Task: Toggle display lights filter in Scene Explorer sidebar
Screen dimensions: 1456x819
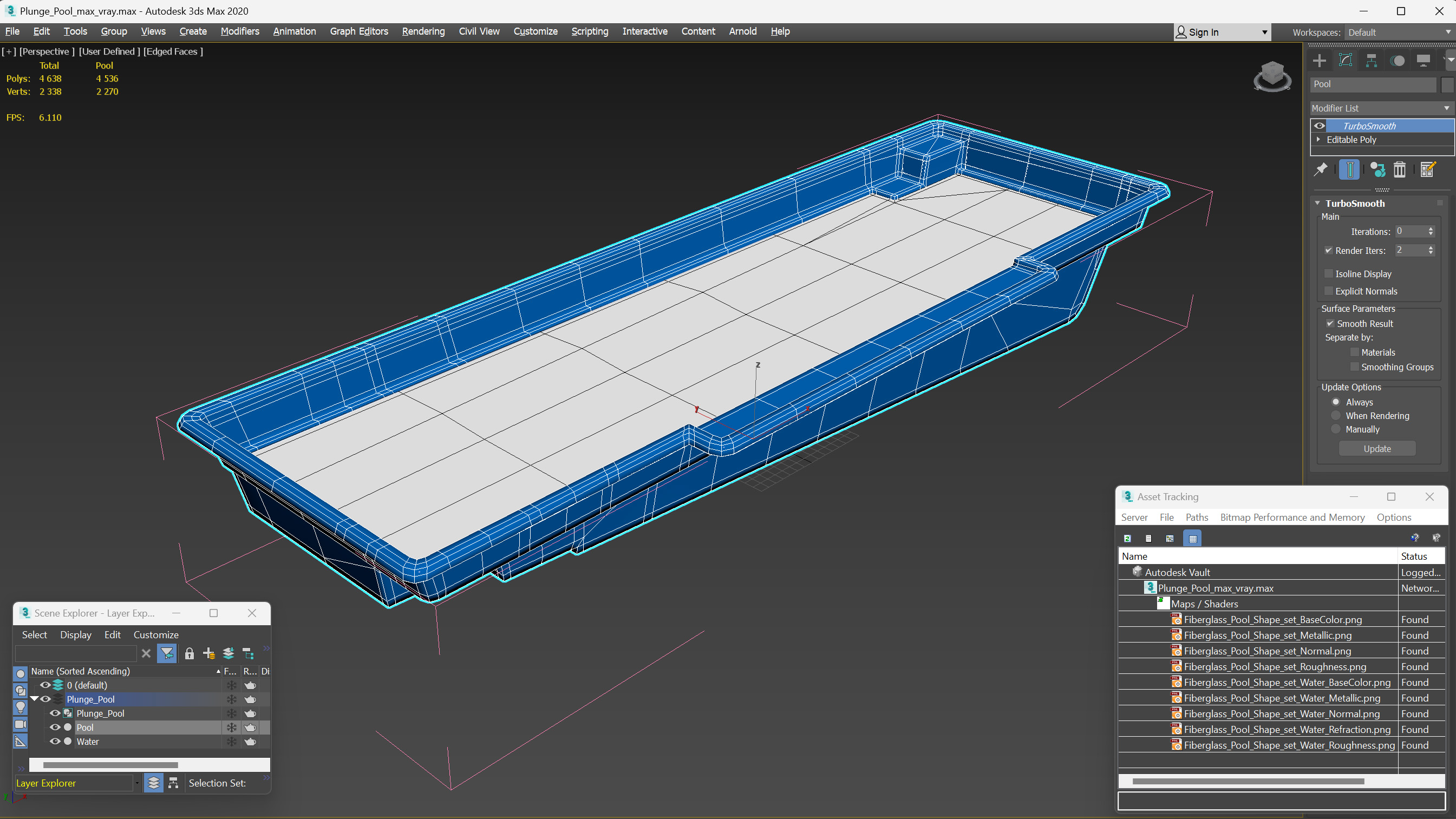Action: 21,707
